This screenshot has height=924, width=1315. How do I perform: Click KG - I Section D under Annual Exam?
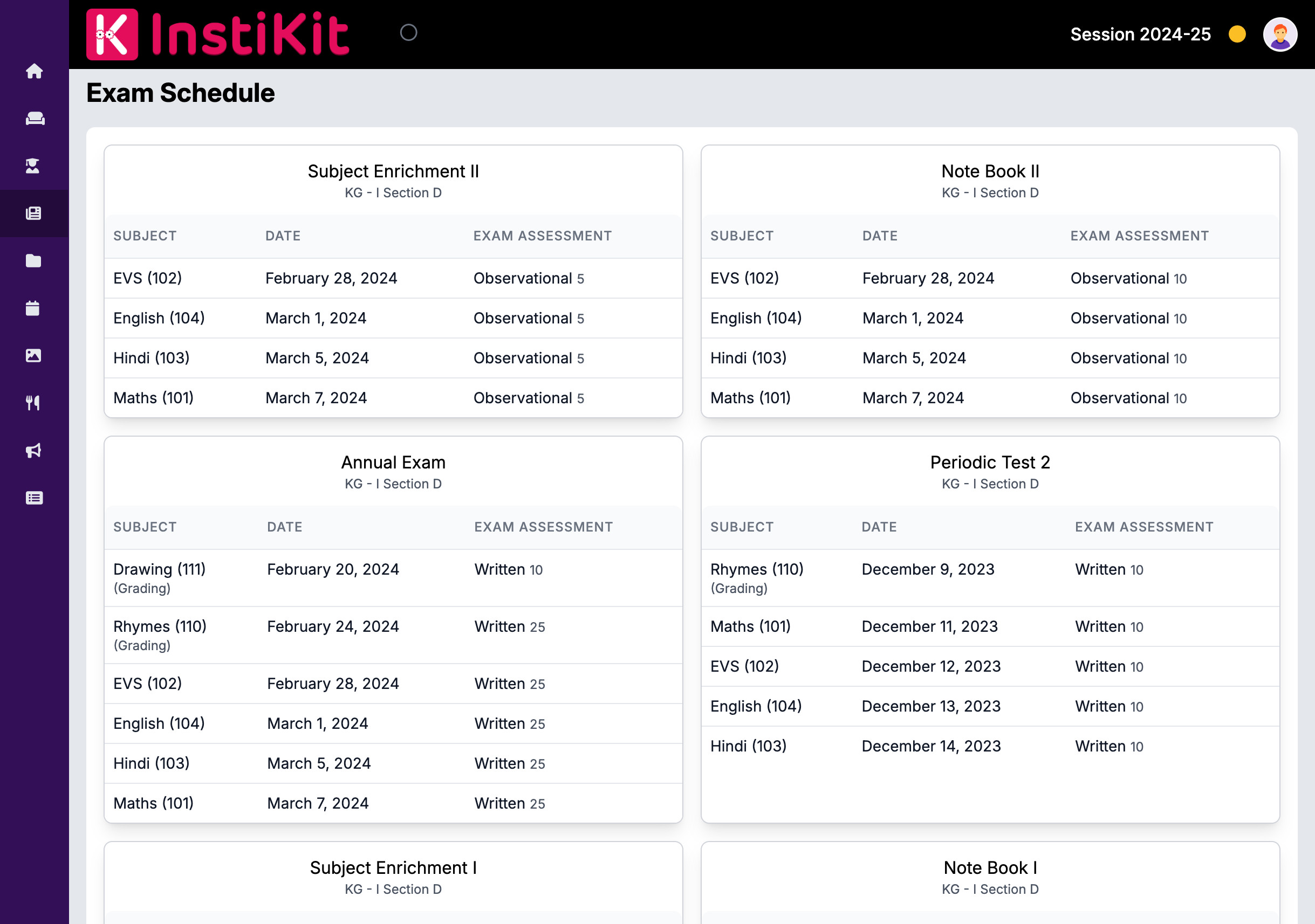click(x=393, y=484)
